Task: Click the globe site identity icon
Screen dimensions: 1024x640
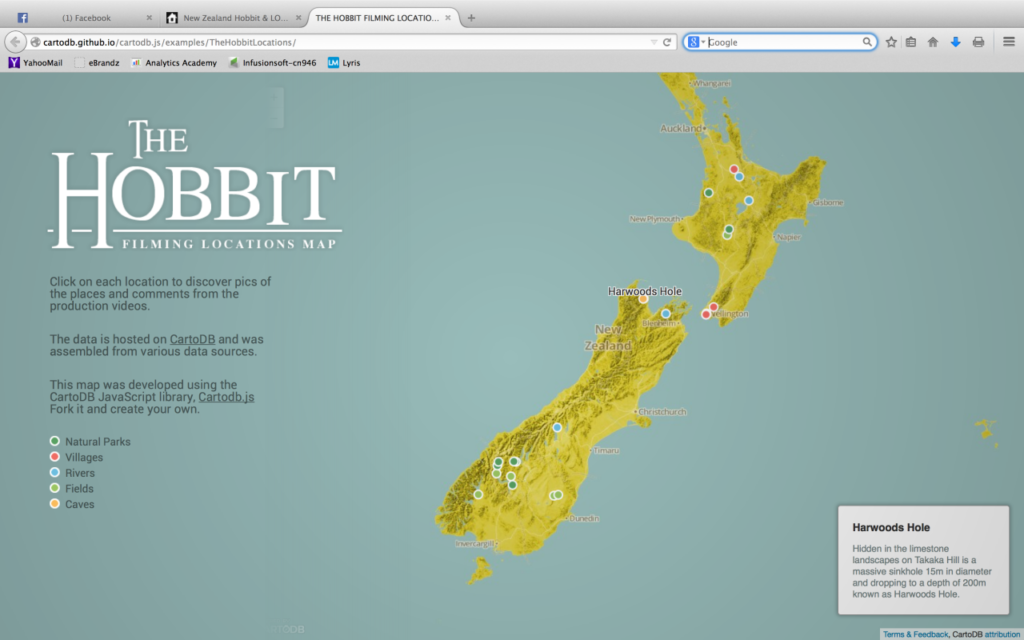Action: (x=35, y=42)
